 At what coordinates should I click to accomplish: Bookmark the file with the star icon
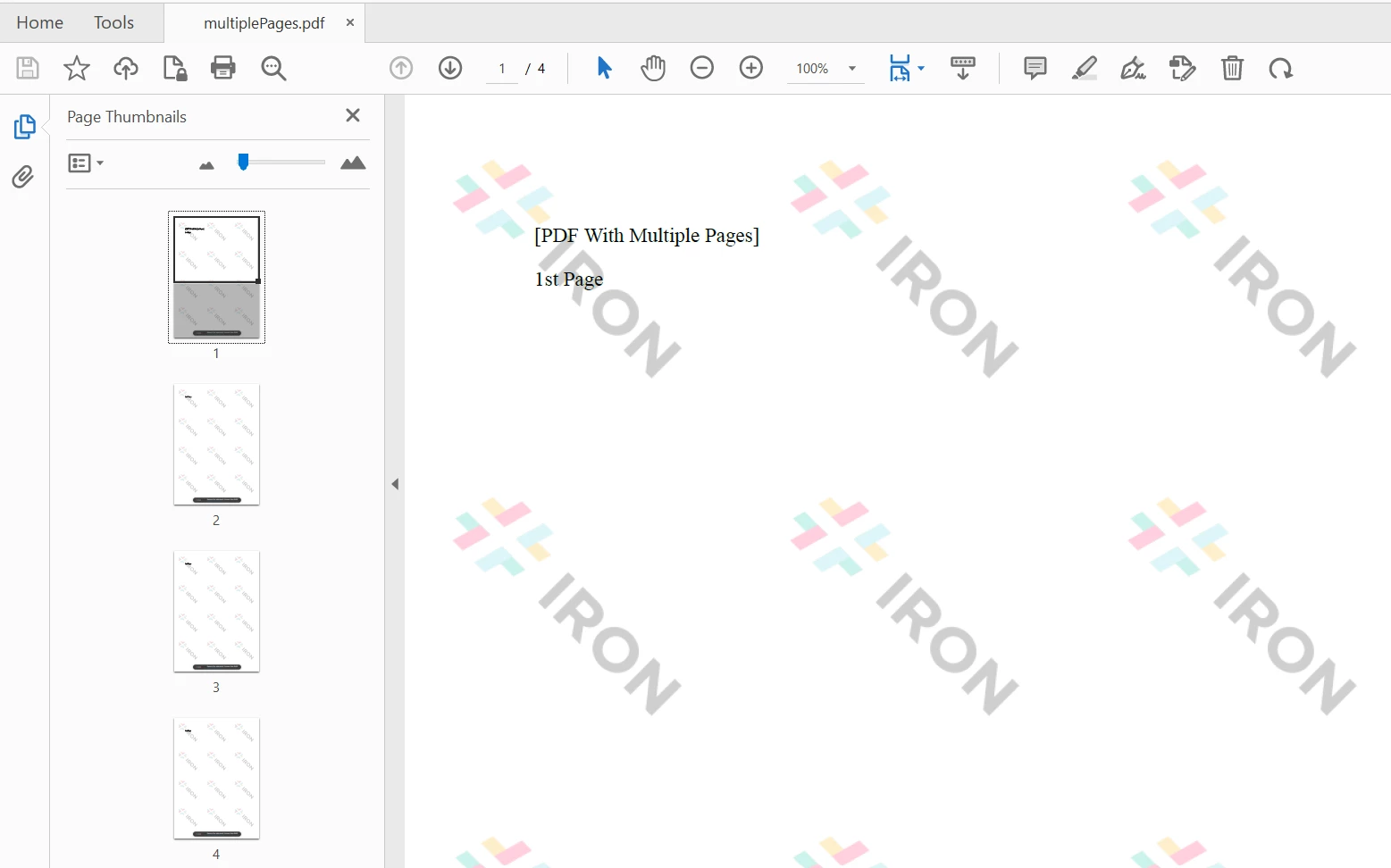pos(77,68)
